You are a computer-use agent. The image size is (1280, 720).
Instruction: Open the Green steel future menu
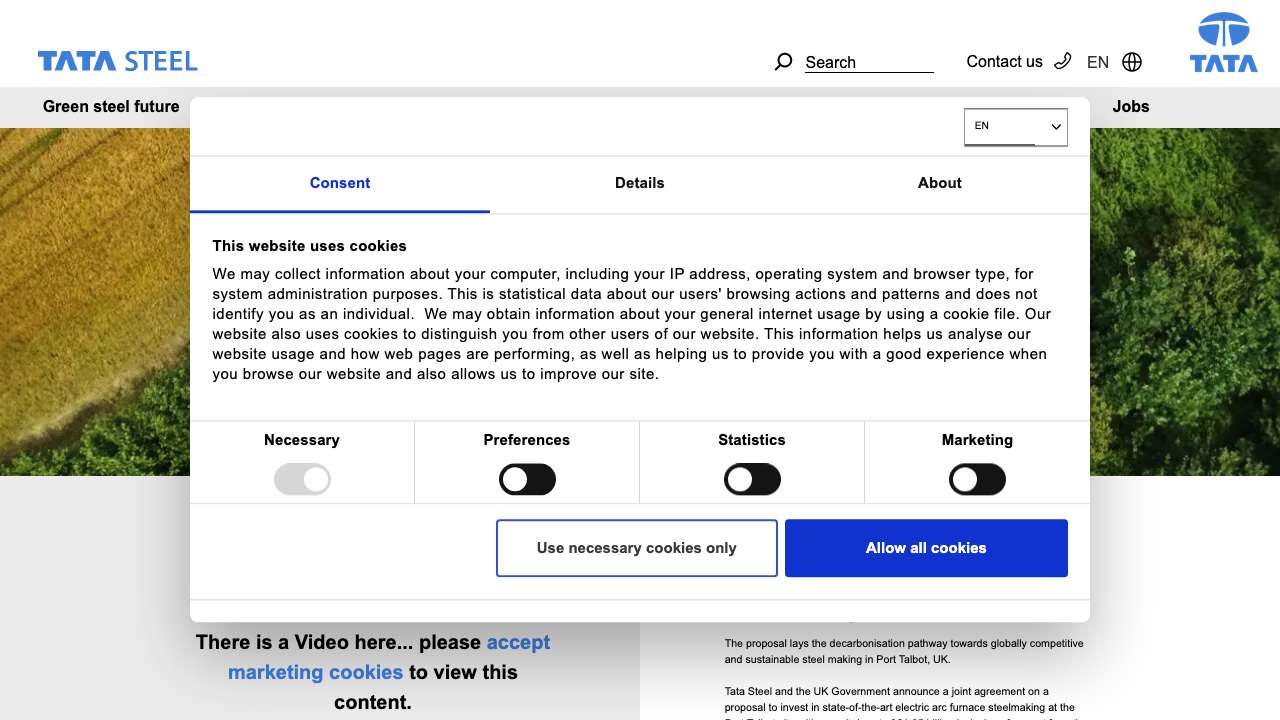pos(111,107)
